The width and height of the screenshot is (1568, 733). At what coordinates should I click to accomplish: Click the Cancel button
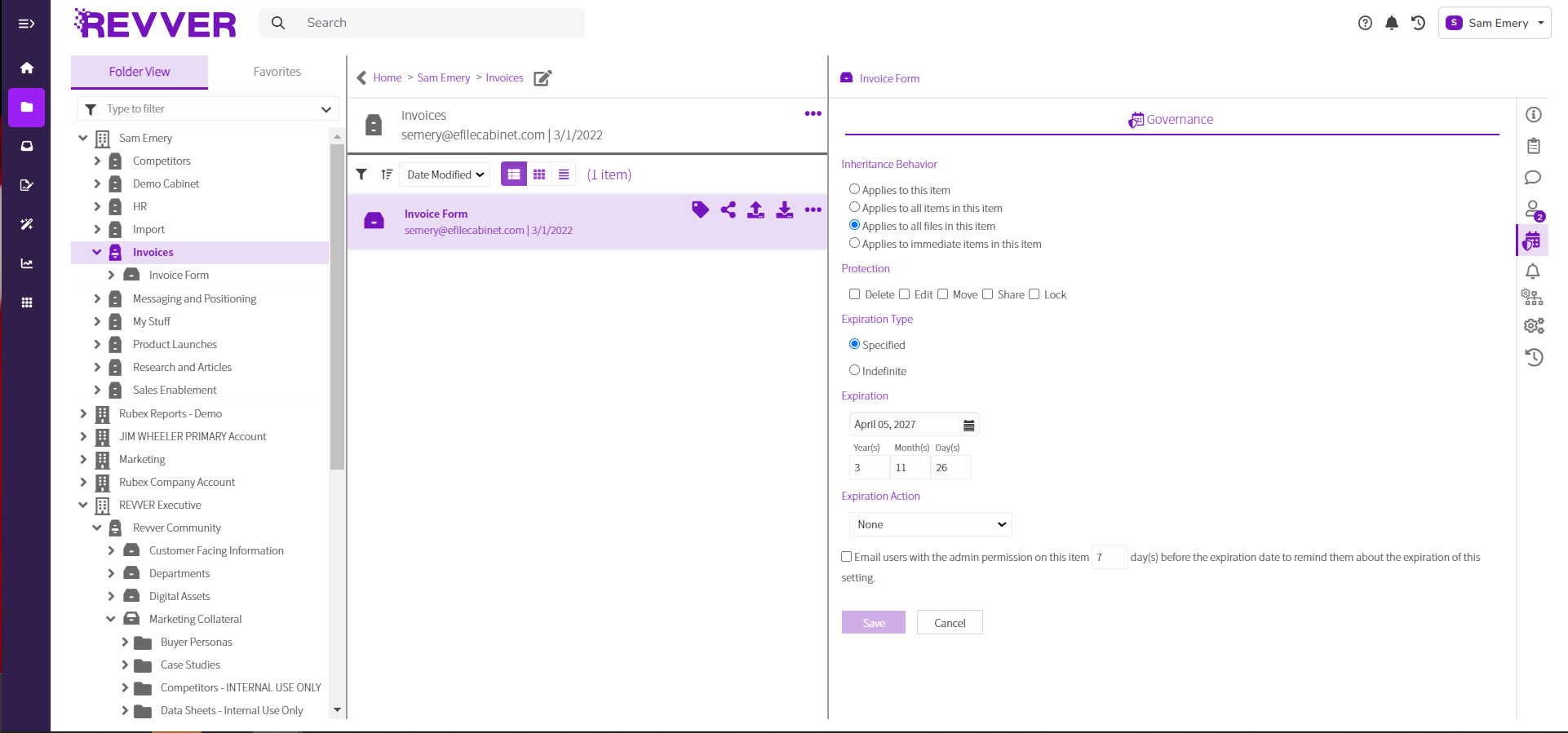tap(949, 623)
